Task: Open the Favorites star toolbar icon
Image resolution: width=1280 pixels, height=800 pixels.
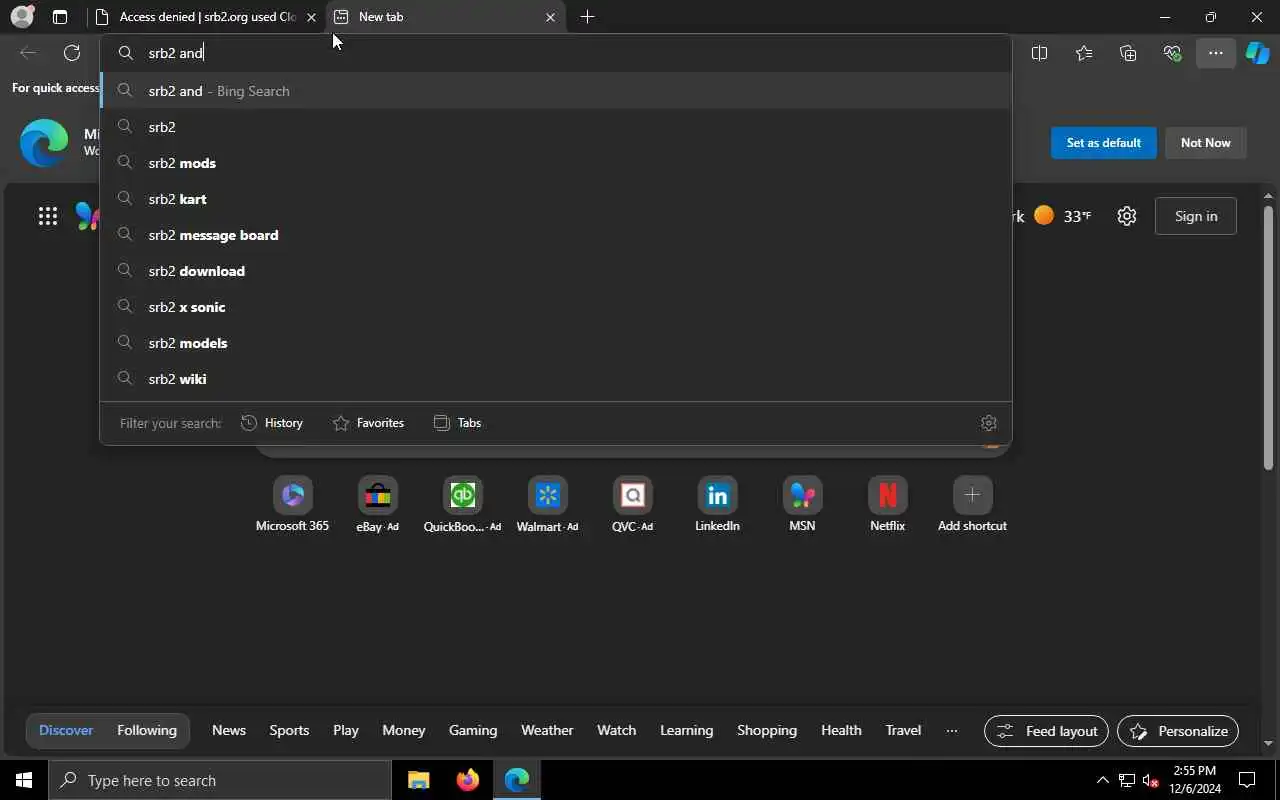Action: pos(1084,53)
